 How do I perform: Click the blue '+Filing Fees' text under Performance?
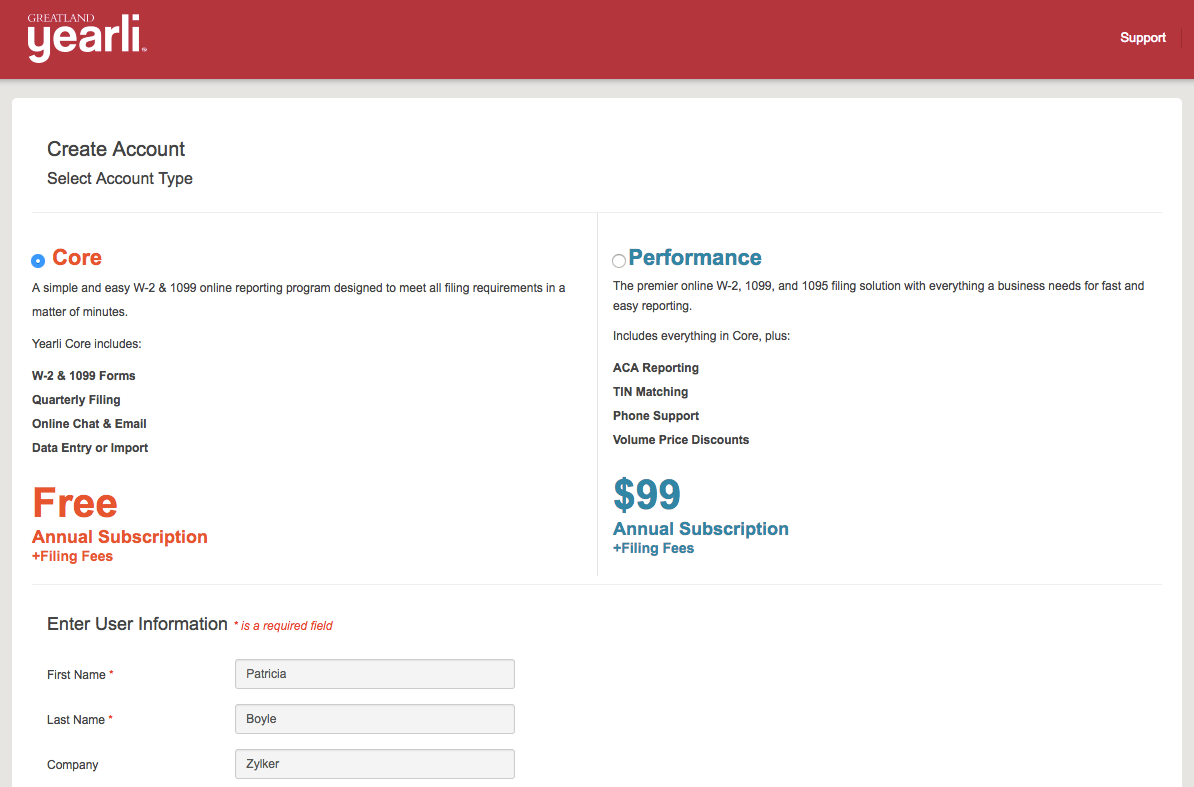(x=653, y=548)
